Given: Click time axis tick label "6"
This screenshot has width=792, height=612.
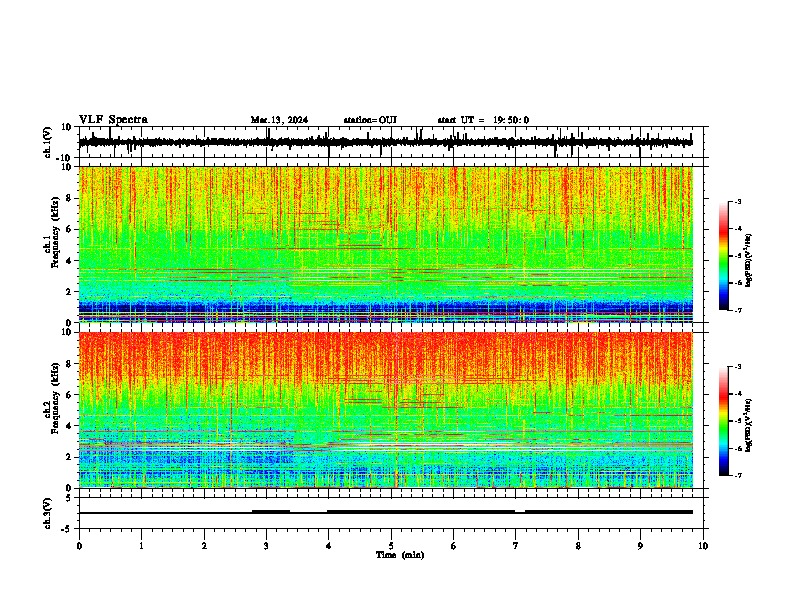Looking at the screenshot, I should (x=454, y=546).
